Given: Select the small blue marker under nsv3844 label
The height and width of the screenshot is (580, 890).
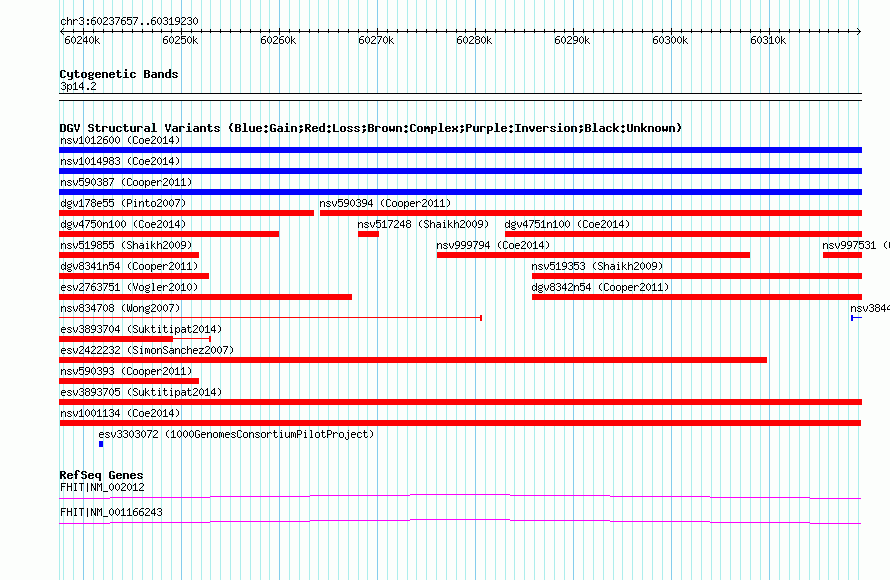Looking at the screenshot, I should click(857, 318).
